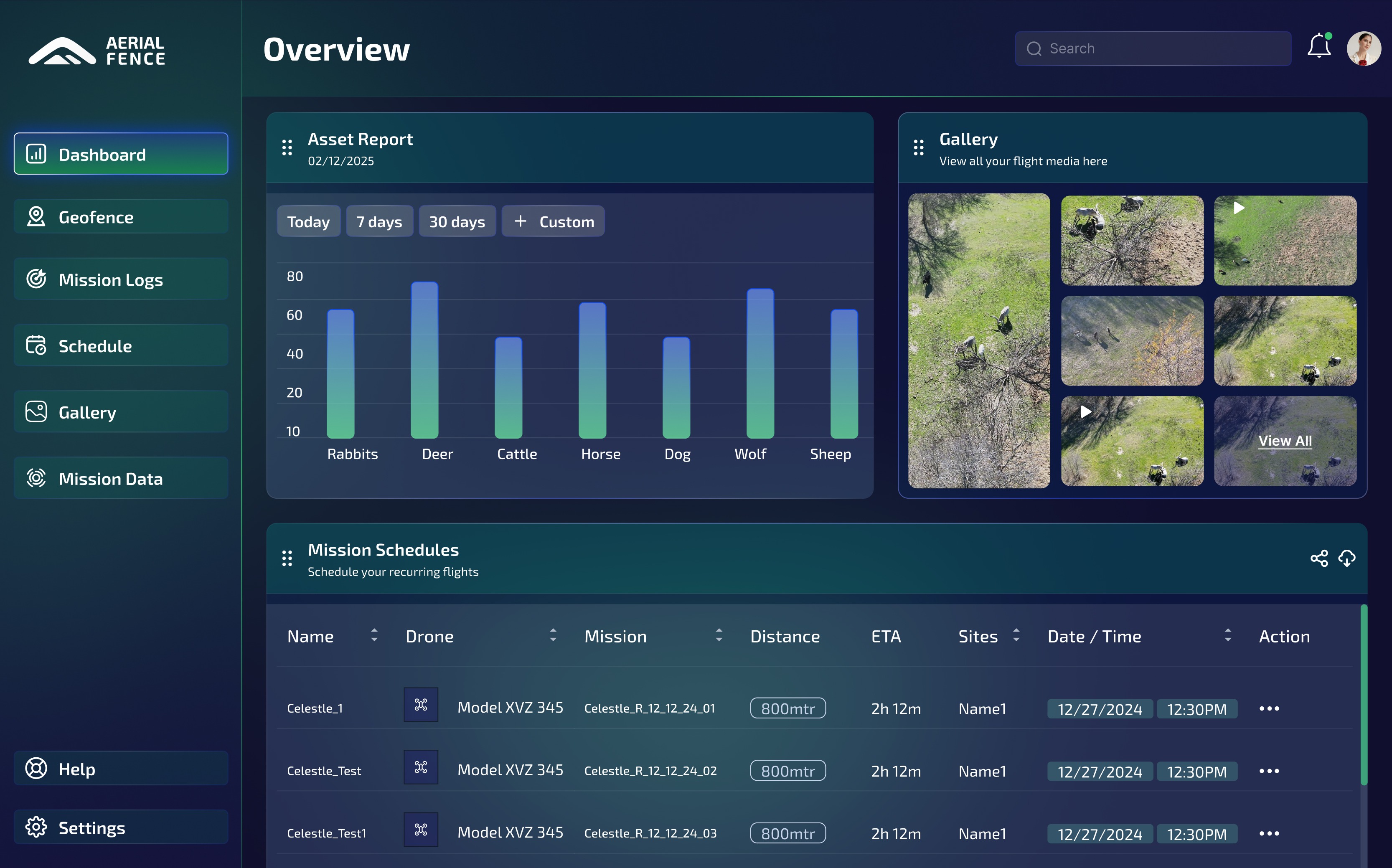The height and width of the screenshot is (868, 1392).
Task: Click drone icon in Celestle_1 row
Action: (x=421, y=705)
